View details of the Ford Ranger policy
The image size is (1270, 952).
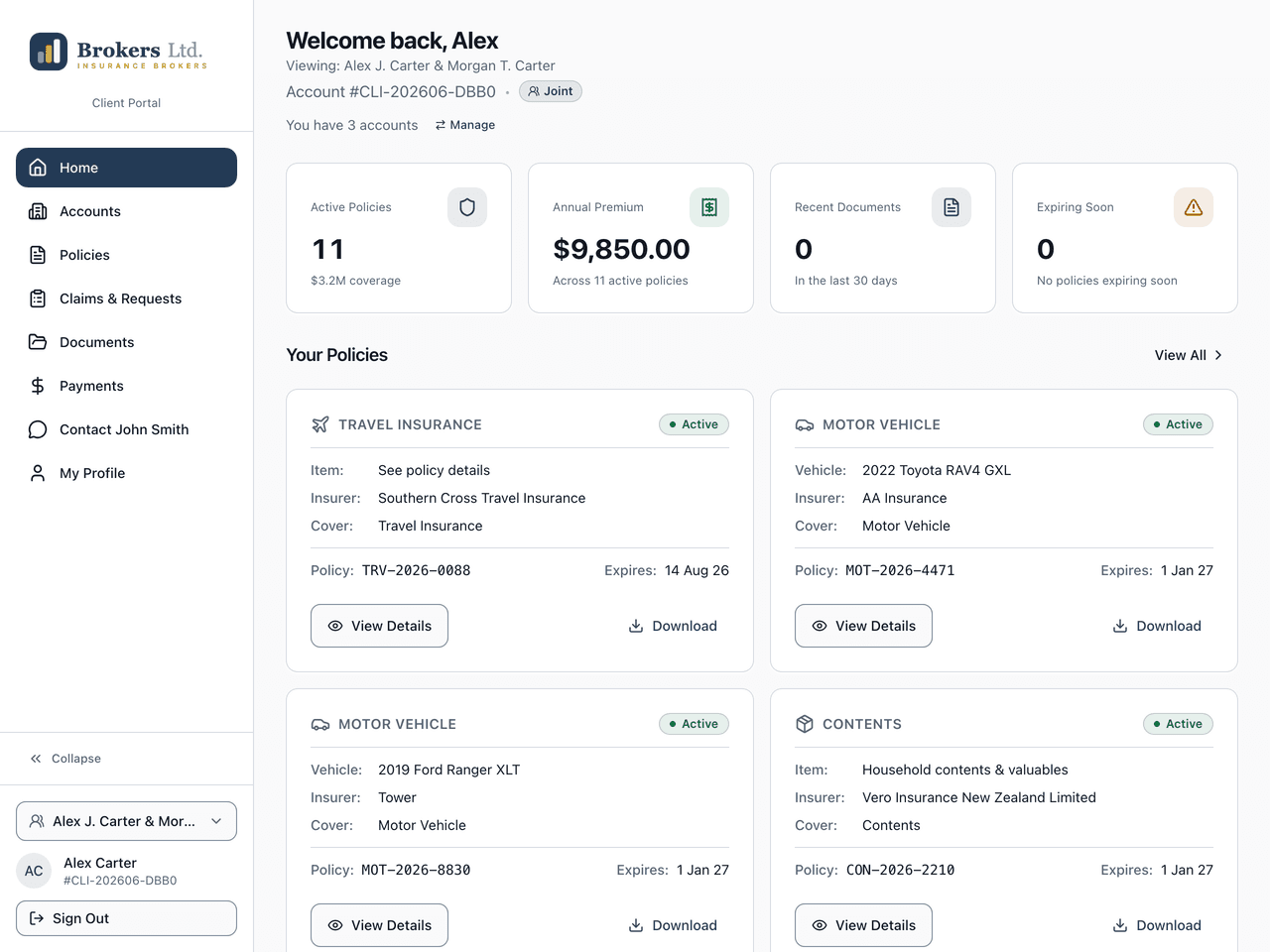coord(379,925)
